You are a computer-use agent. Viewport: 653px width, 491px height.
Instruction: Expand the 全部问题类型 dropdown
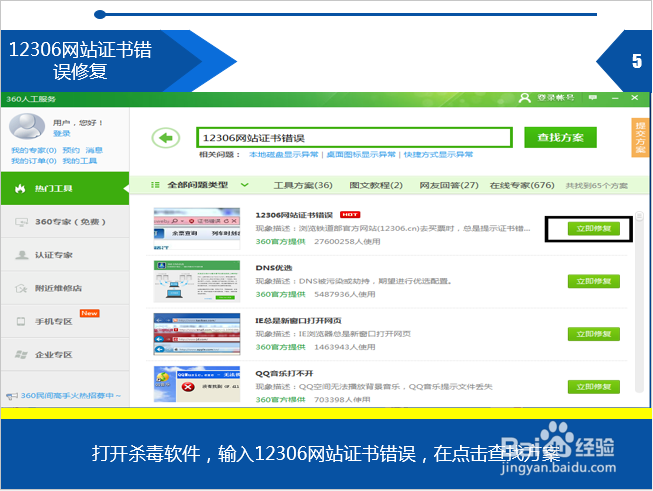[244, 185]
